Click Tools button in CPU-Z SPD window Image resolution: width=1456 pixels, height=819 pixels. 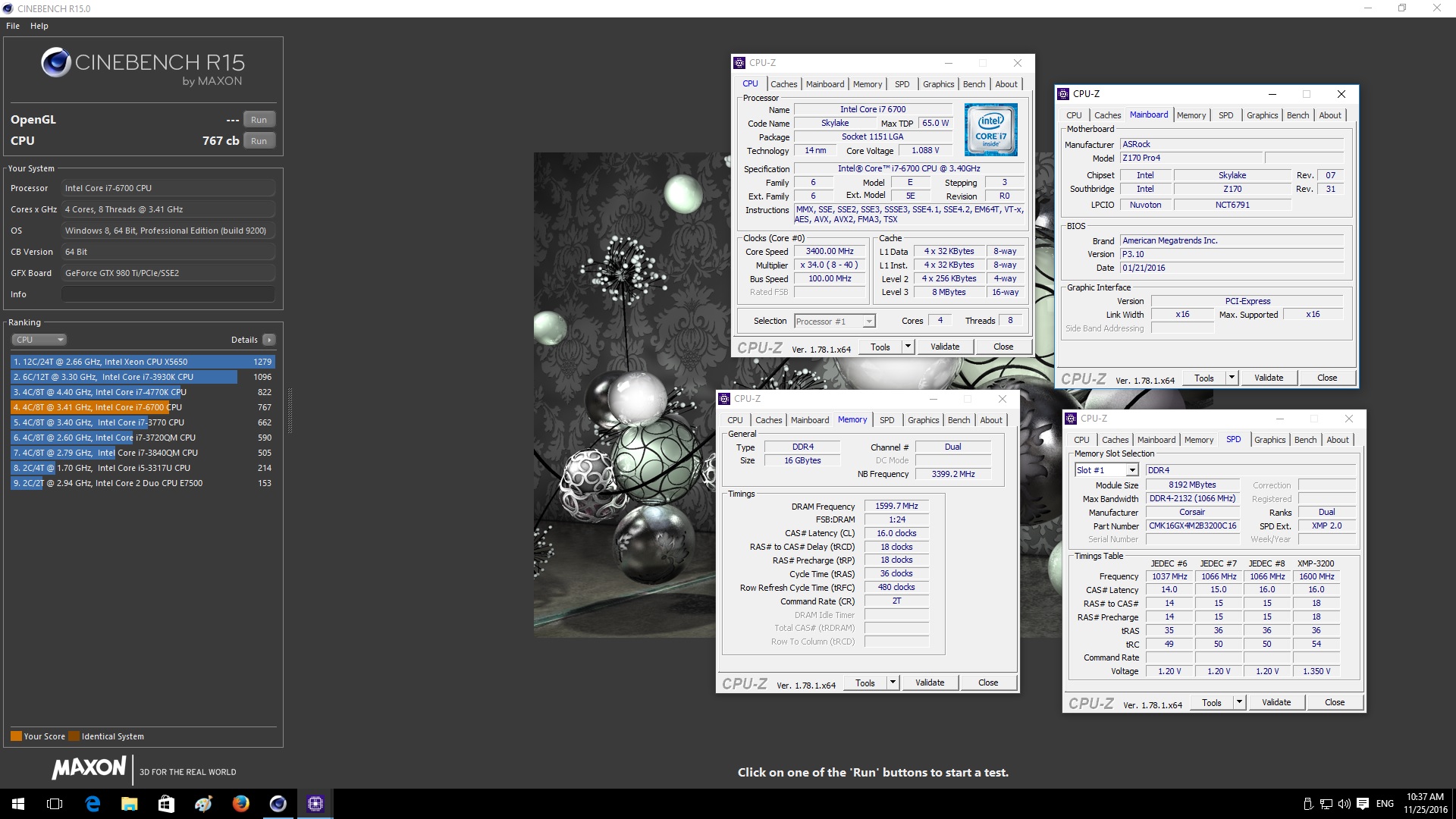1212,702
